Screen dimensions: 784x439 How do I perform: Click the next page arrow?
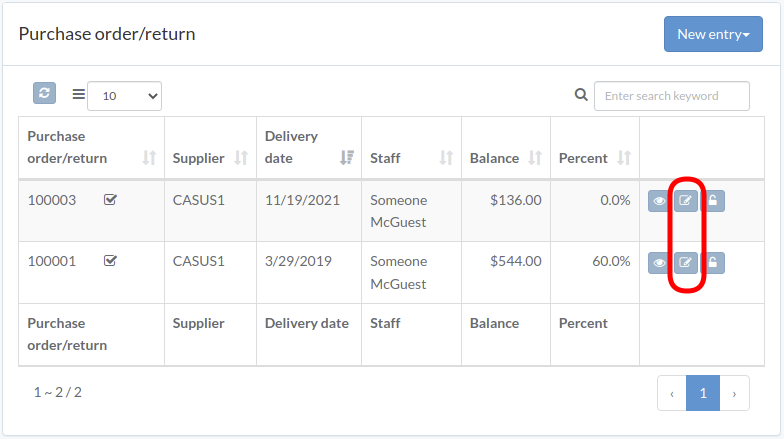734,393
